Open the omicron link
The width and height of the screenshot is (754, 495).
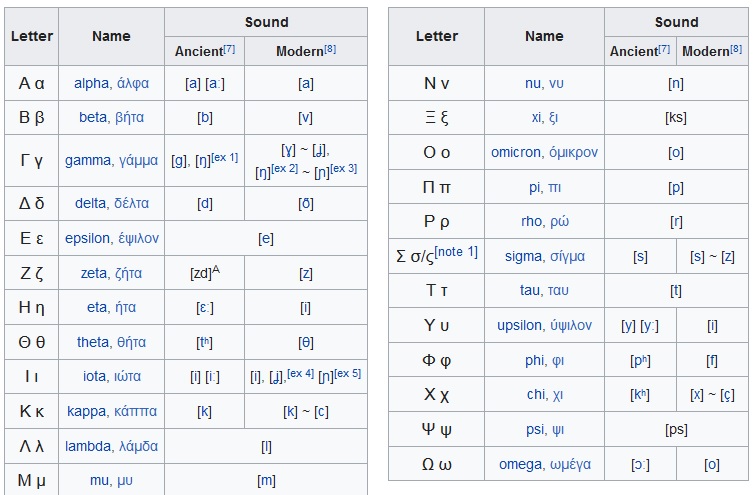[x=515, y=152]
